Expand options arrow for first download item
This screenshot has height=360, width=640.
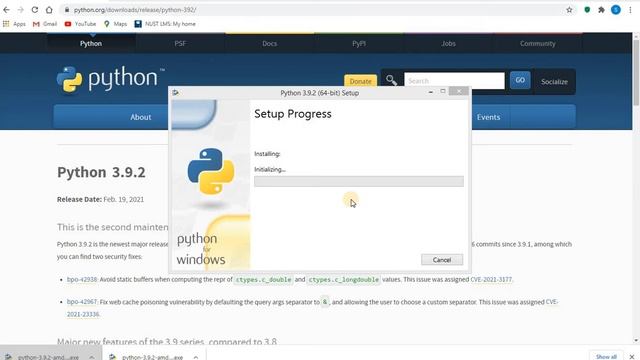point(91,357)
